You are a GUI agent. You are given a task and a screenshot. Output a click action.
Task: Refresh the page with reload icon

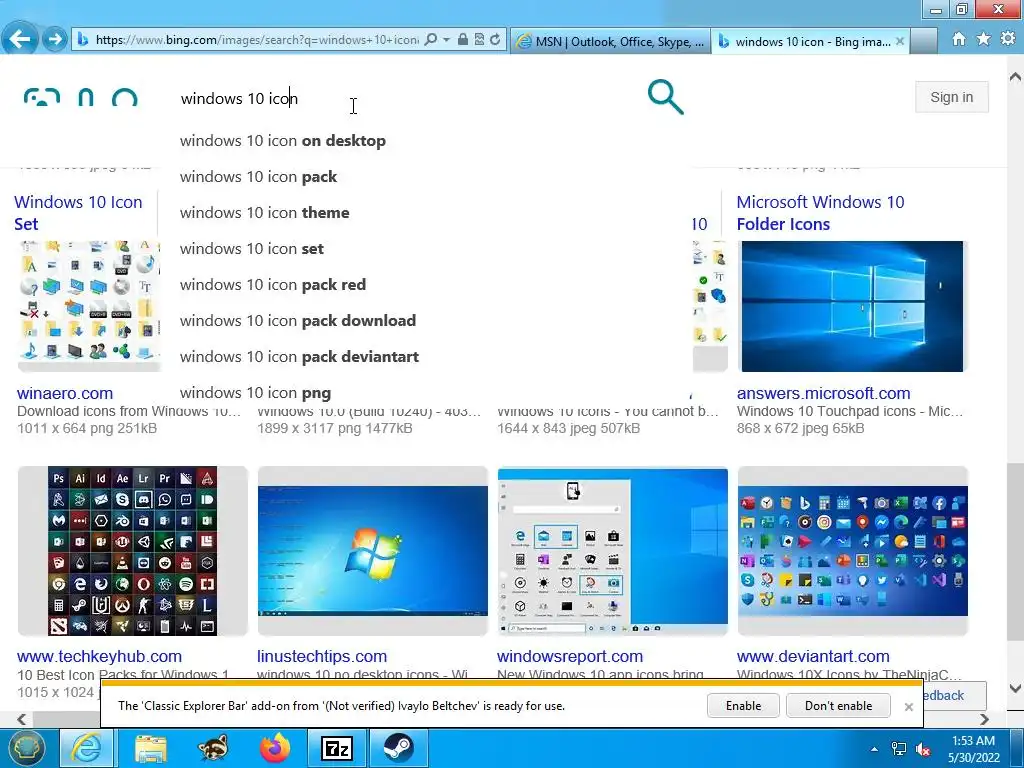(x=495, y=40)
